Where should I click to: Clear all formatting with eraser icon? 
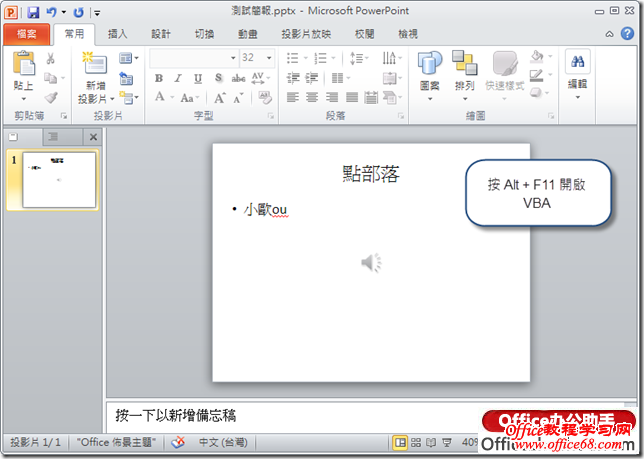[x=265, y=97]
